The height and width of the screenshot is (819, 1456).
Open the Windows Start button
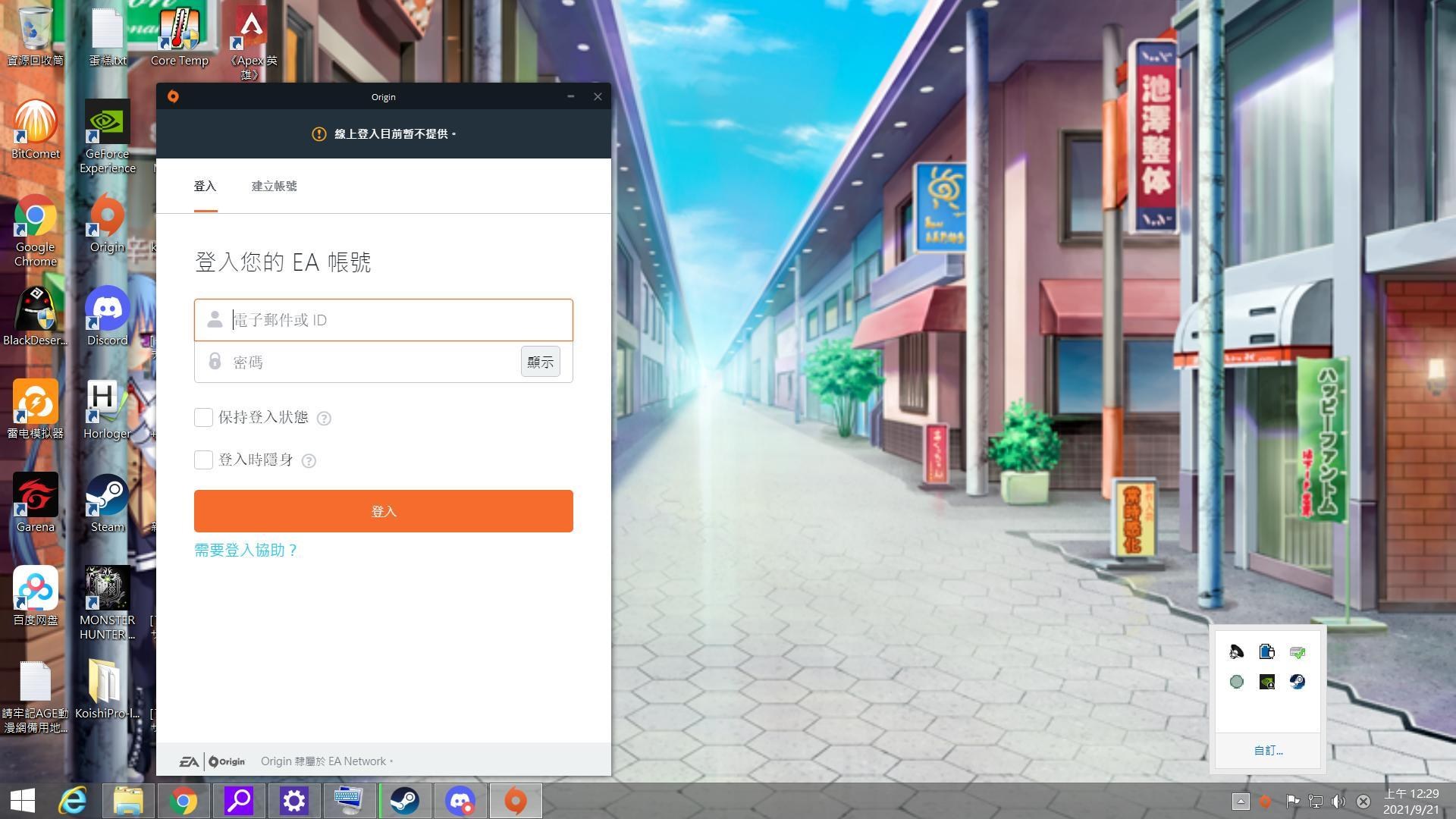pos(23,801)
